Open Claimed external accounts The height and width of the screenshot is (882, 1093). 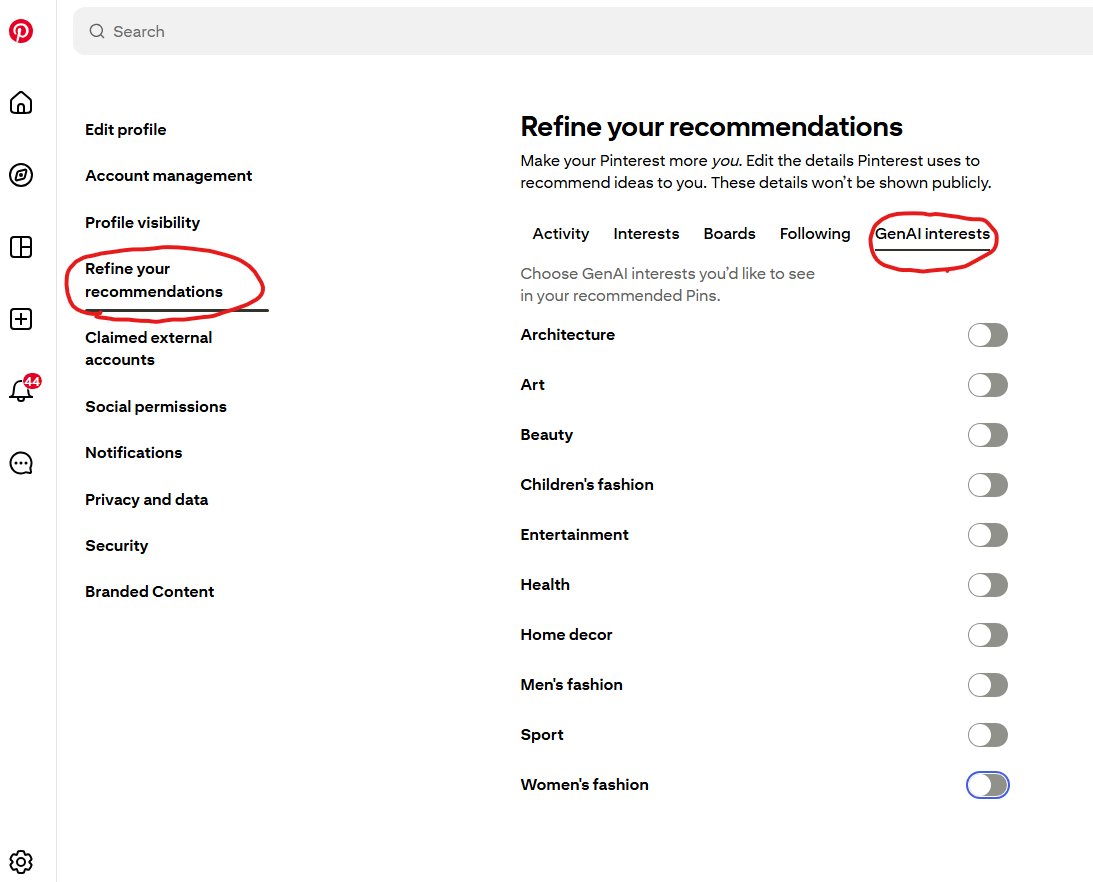coord(148,349)
